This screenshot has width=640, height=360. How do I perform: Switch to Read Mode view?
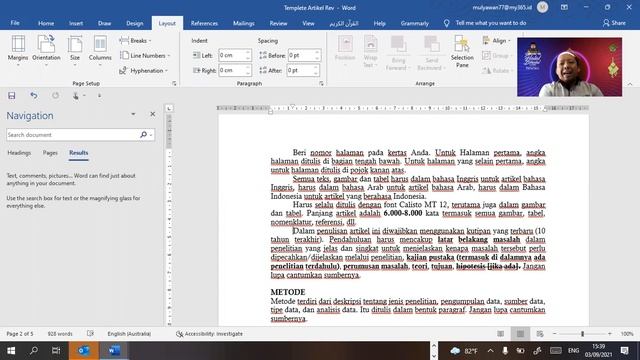pyautogui.click(x=500, y=333)
